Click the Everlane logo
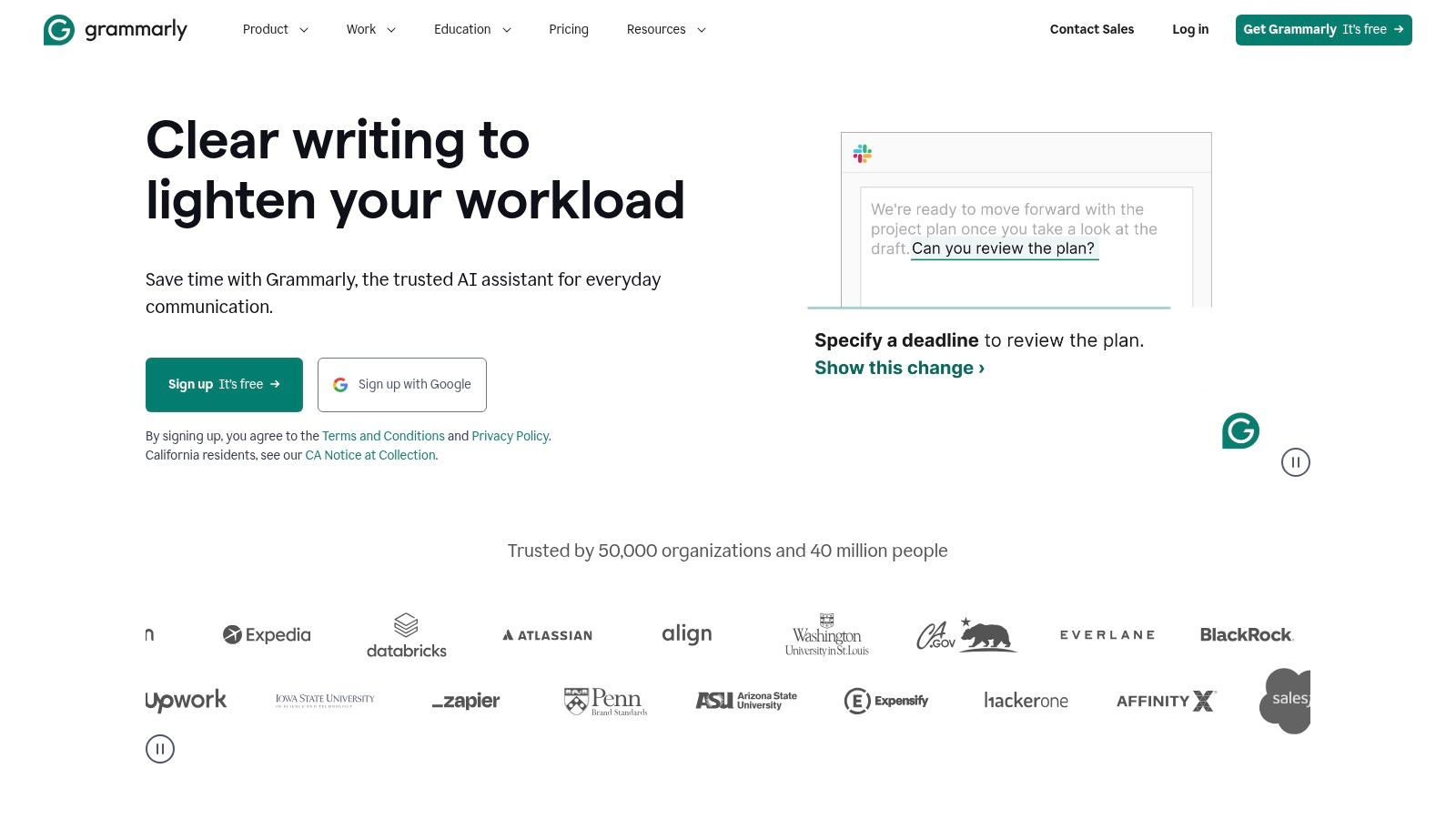Viewport: 1456px width, 819px height. [1107, 634]
